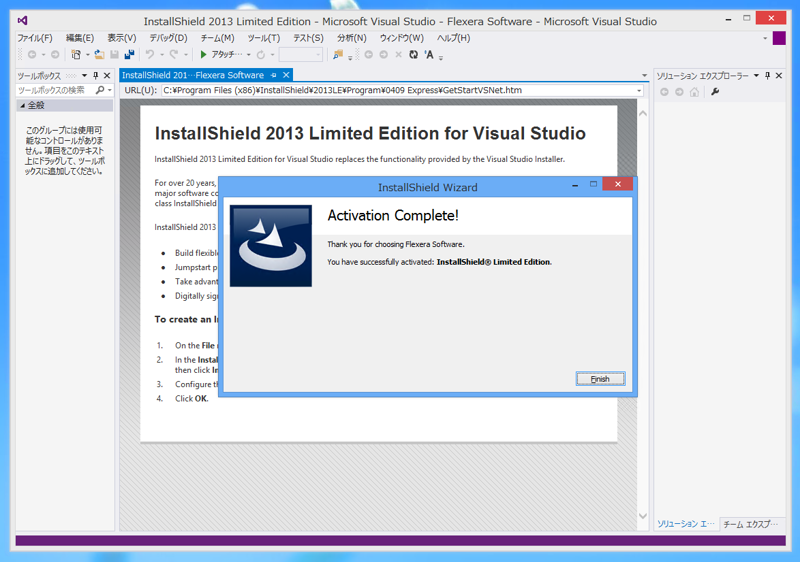Open the チーム(M) menu
This screenshot has width=800, height=562.
click(217, 38)
